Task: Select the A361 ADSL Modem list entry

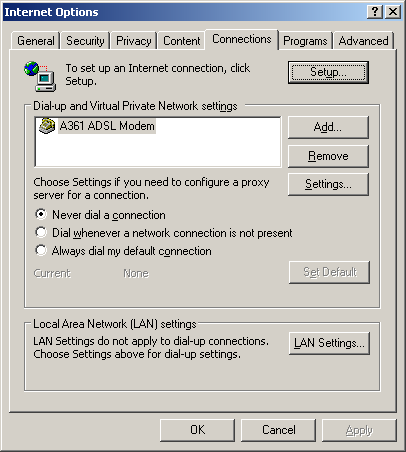Action: 97,126
